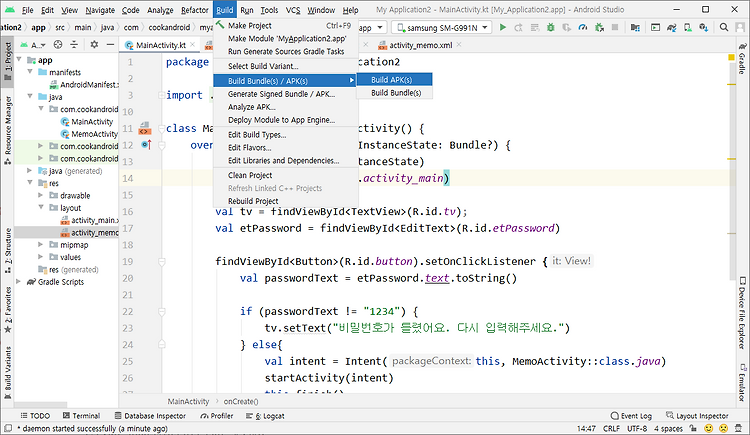This screenshot has height=435, width=750.
Task: Click the CRLF line separator indicator
Action: (611, 428)
